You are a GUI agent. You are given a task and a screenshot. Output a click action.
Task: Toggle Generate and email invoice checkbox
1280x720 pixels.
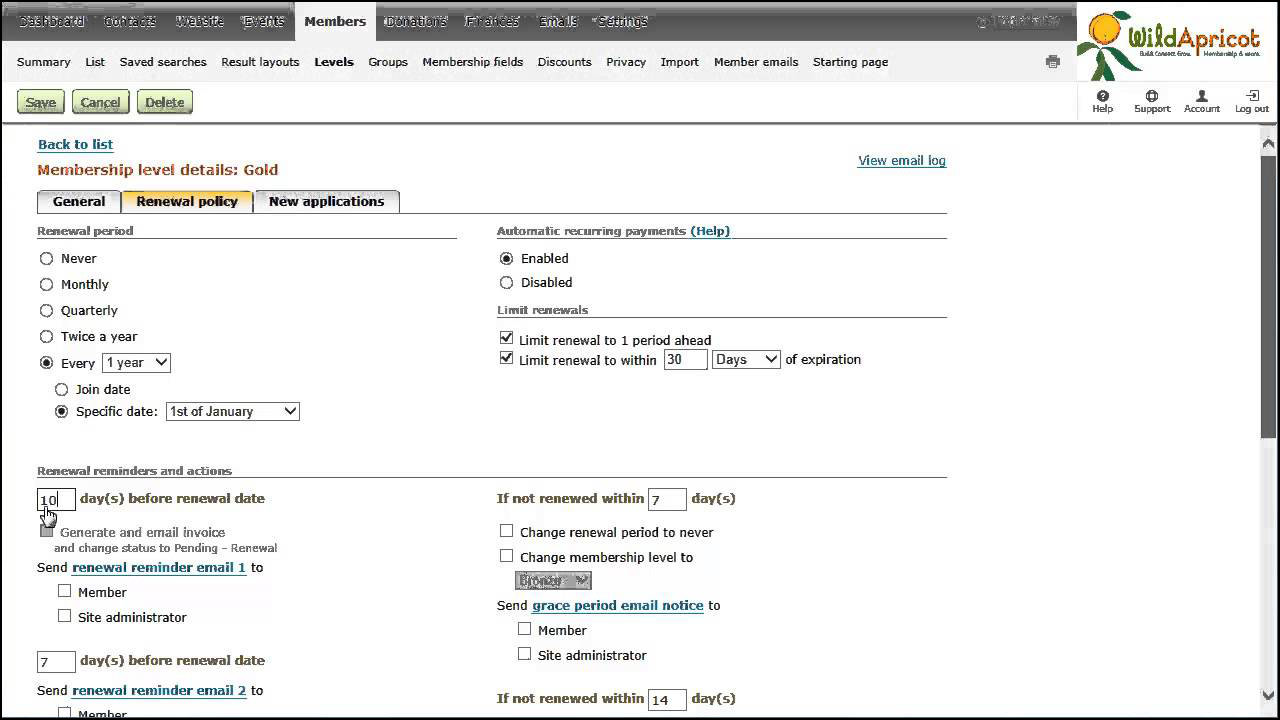click(46, 531)
